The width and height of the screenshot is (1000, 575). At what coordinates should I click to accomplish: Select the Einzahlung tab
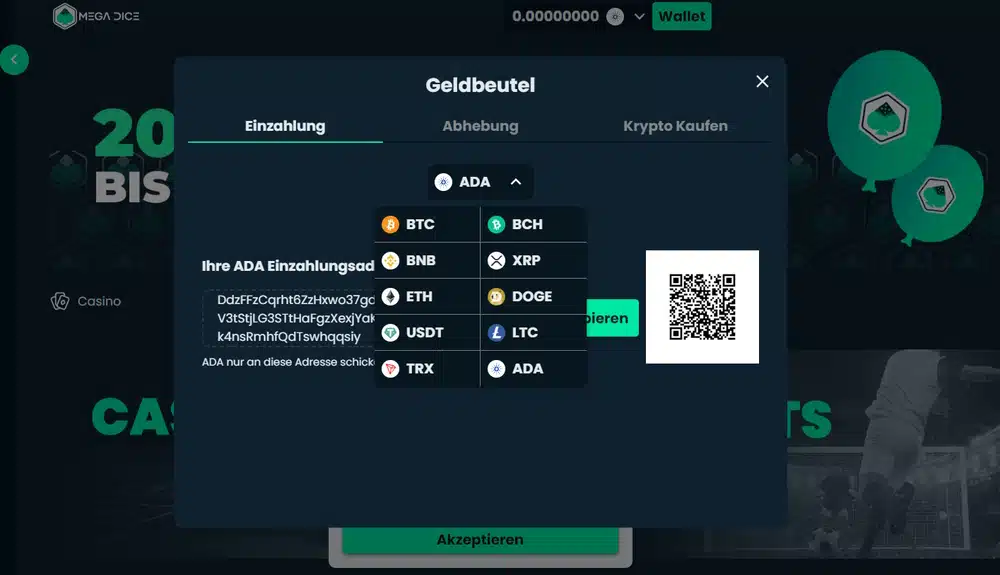(x=285, y=126)
